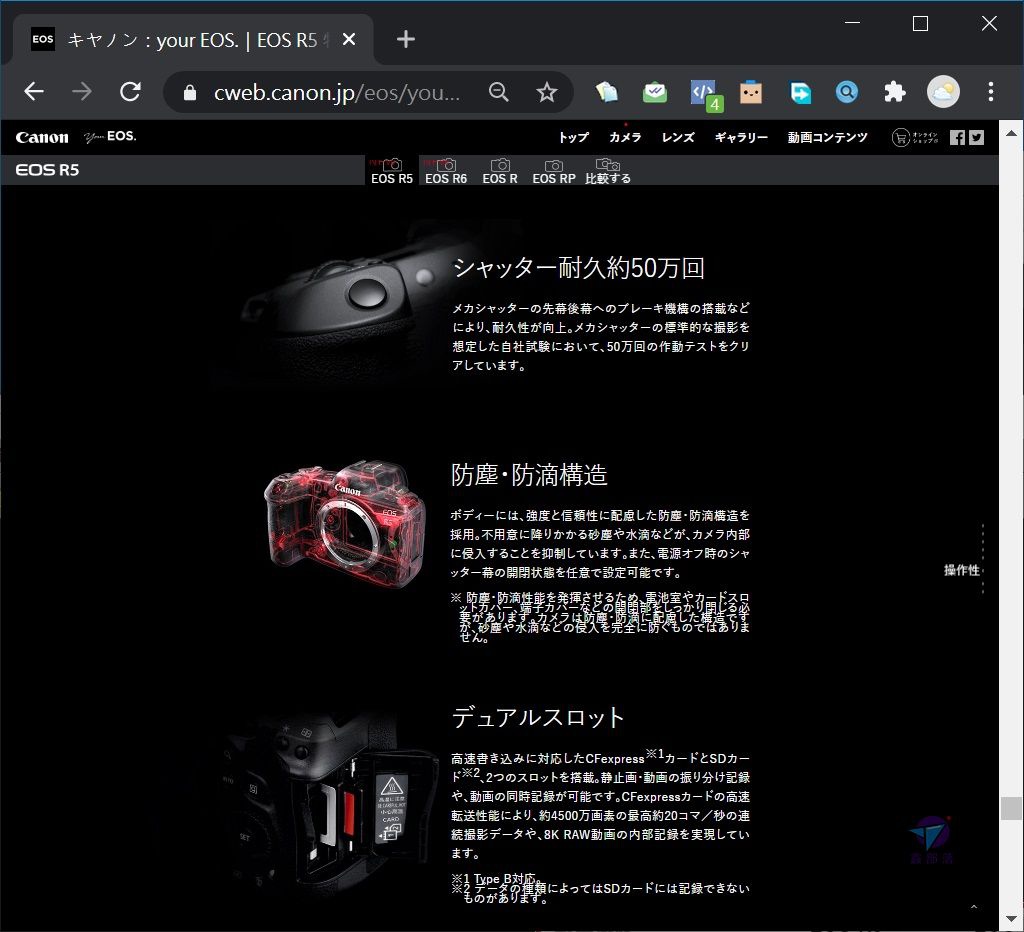This screenshot has height=932, width=1024.
Task: Select the キヤノン your EOS tab
Action: [x=193, y=40]
